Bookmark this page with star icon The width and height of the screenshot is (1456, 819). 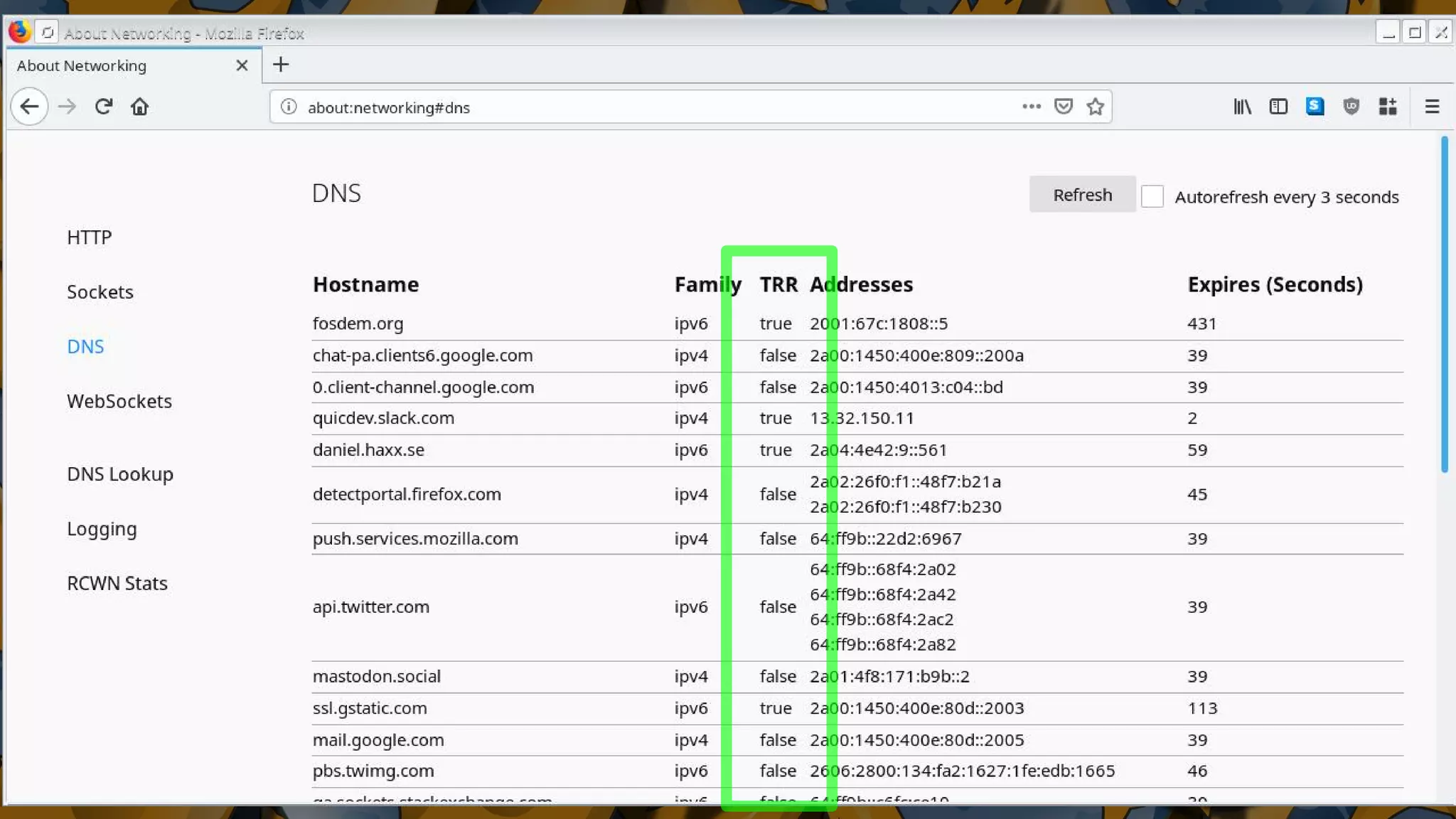click(1095, 107)
